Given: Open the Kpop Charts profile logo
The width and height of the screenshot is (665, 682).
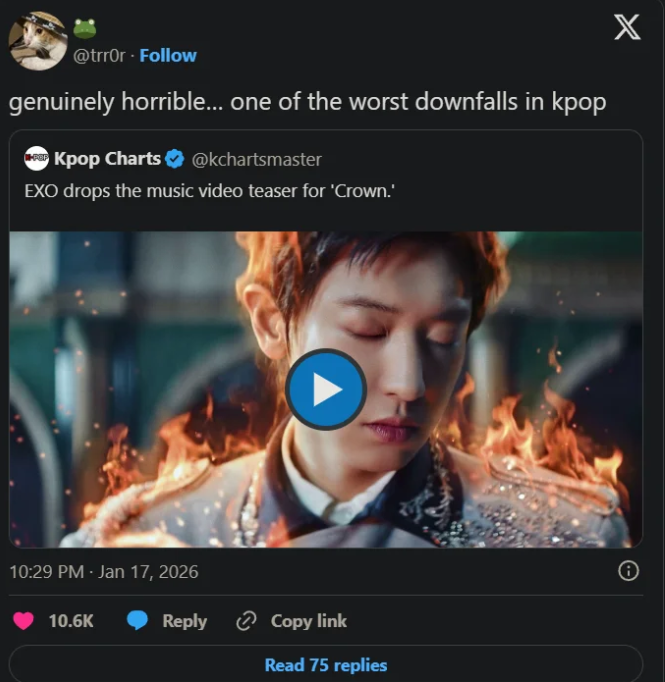Looking at the screenshot, I should coord(37,159).
